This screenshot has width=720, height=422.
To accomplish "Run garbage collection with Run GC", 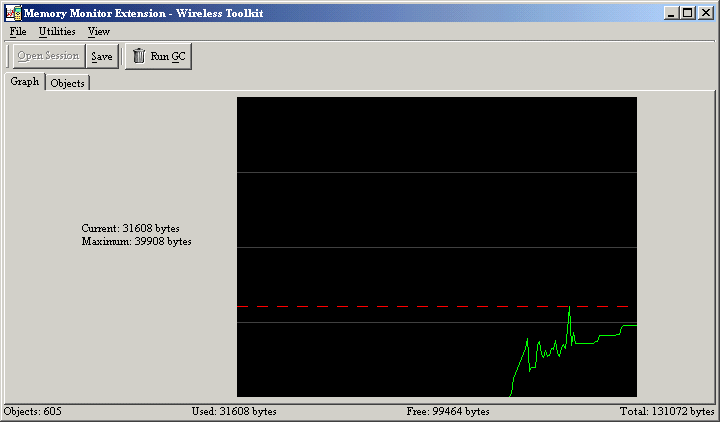I will (x=158, y=56).
